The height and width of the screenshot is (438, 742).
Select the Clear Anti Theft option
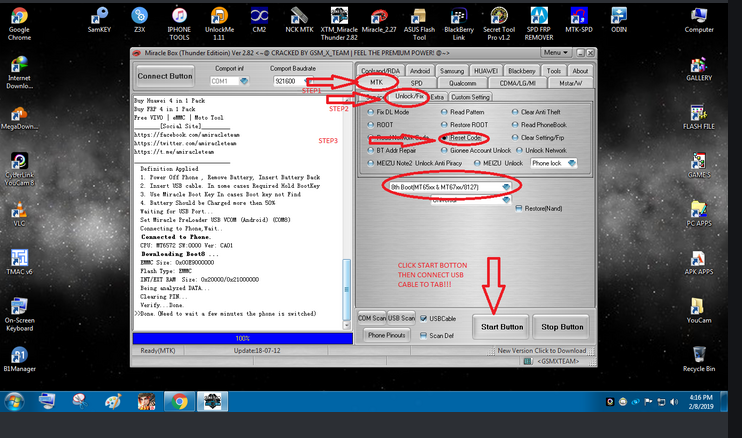click(x=515, y=112)
